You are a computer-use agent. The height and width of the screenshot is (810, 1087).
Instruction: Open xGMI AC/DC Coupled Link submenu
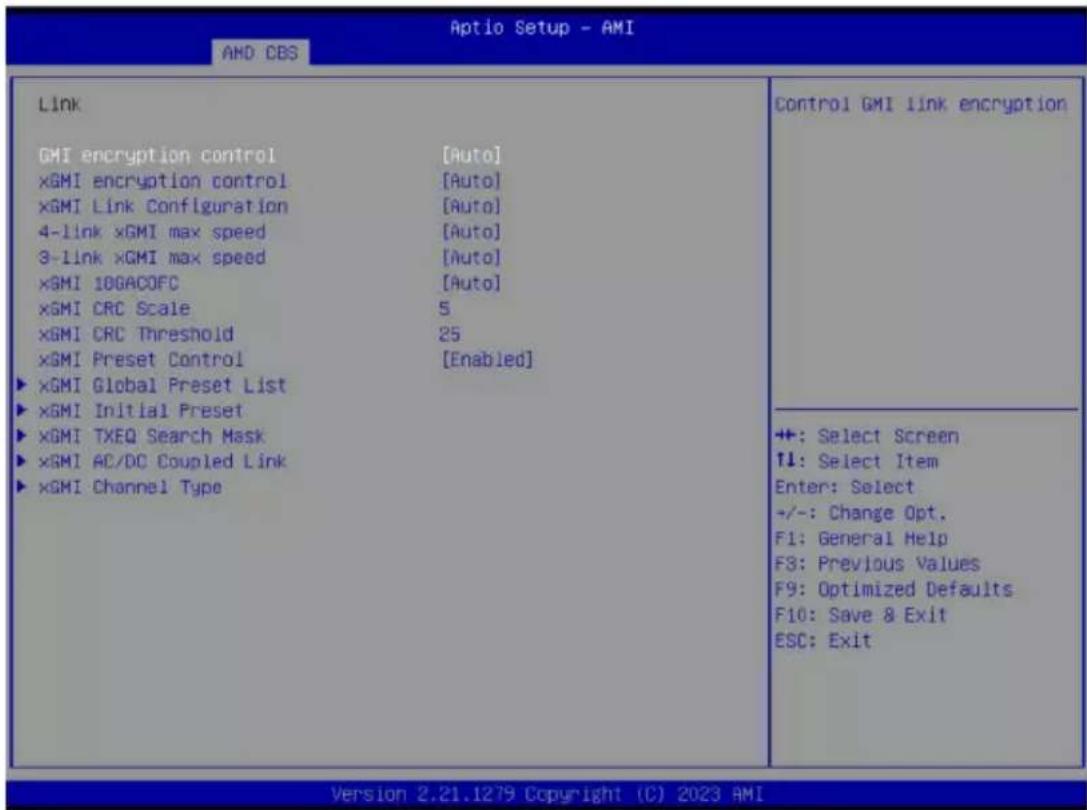coord(162,461)
